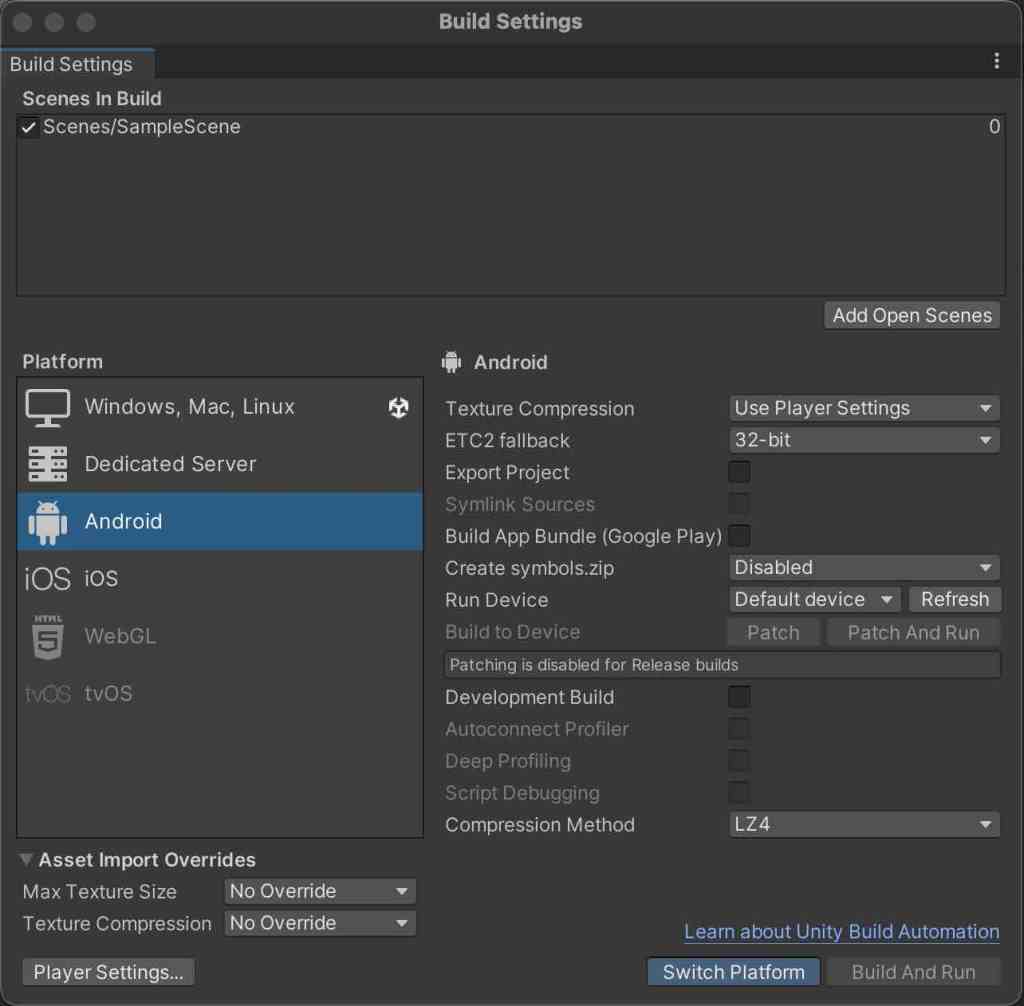The height and width of the screenshot is (1006, 1024).
Task: Click the Build to Device label
Action: pos(512,632)
